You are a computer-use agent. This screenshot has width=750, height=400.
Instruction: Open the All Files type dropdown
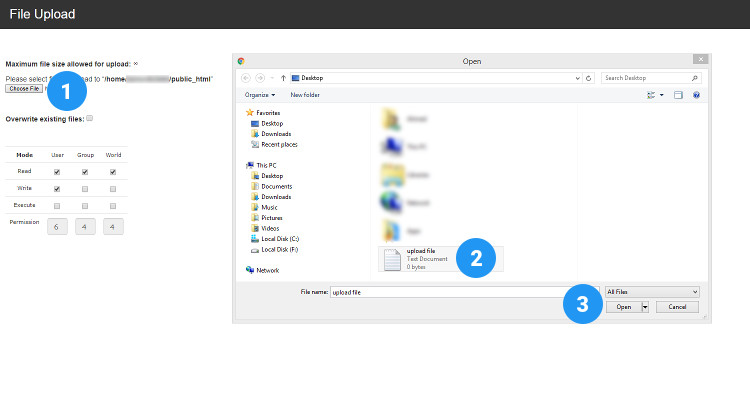(x=652, y=292)
